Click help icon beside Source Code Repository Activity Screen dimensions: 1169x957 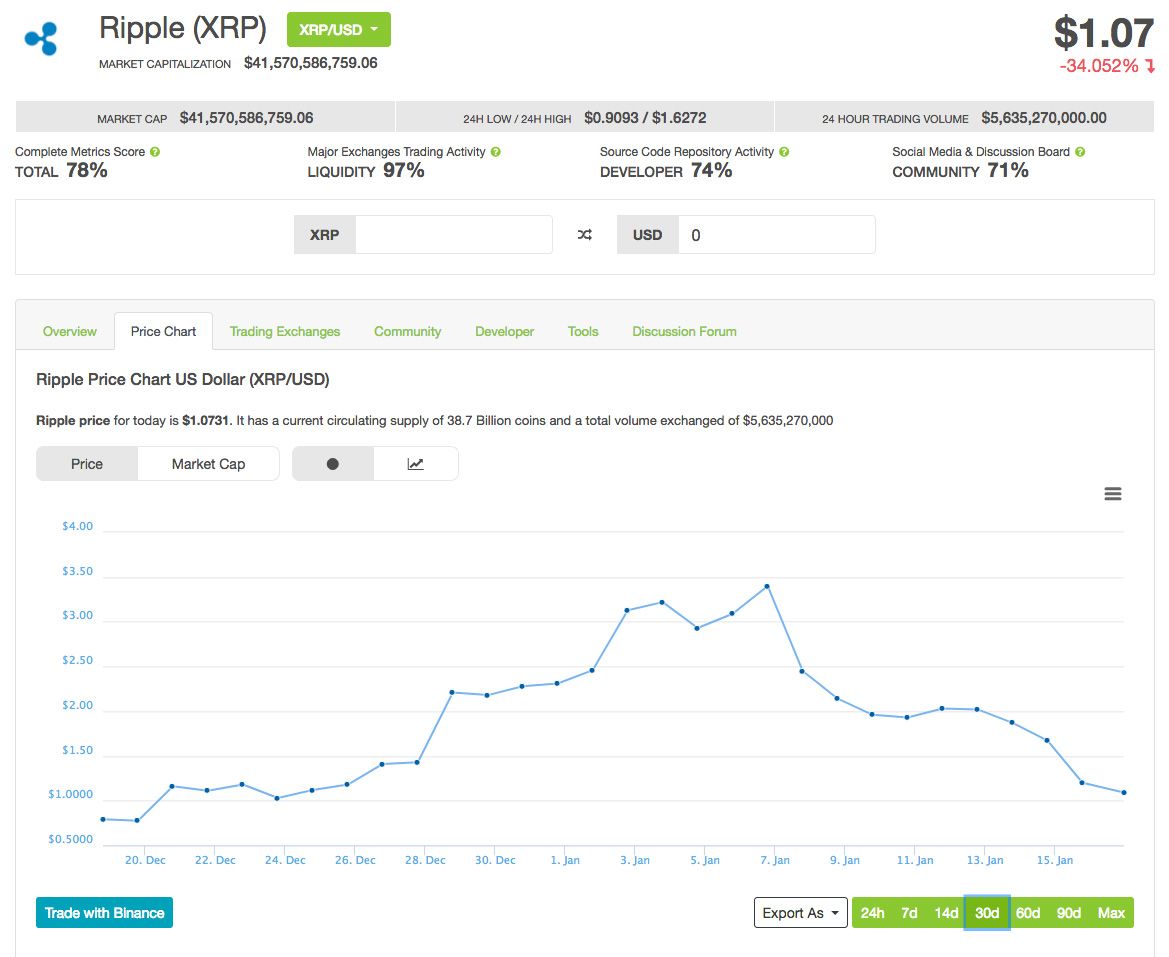coord(784,152)
